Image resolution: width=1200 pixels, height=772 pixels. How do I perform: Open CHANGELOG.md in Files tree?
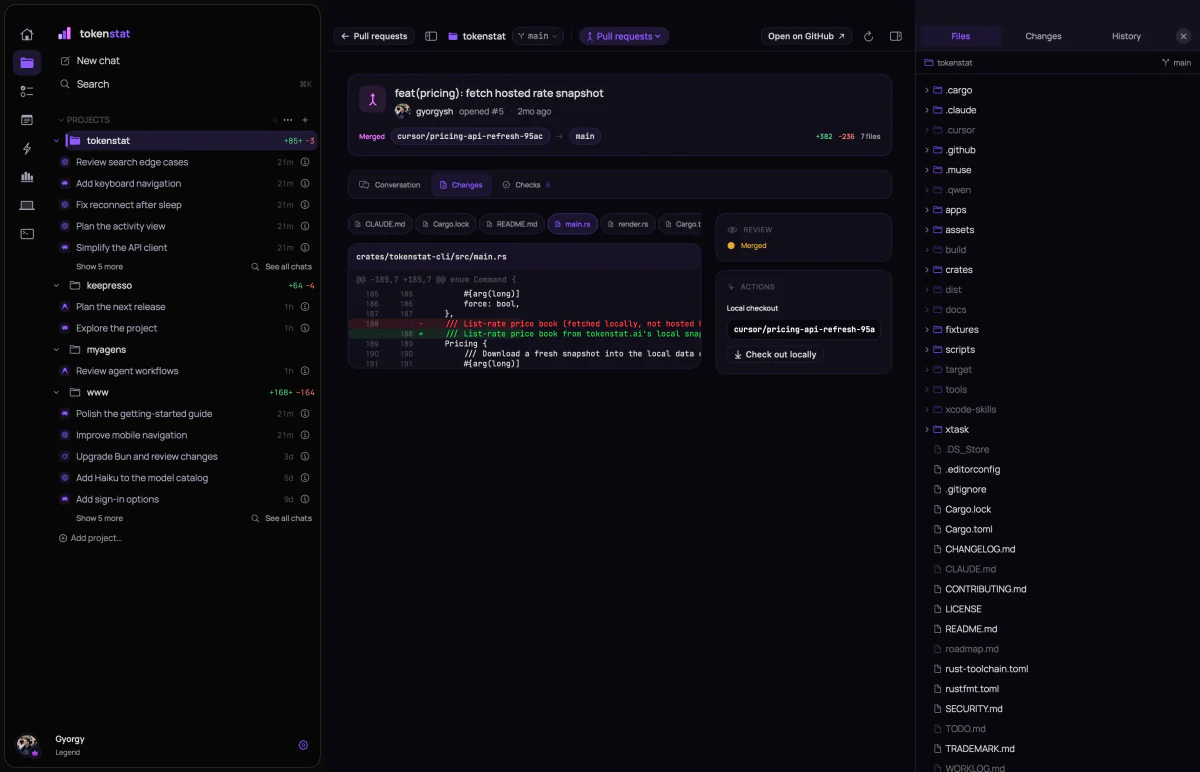tap(980, 549)
